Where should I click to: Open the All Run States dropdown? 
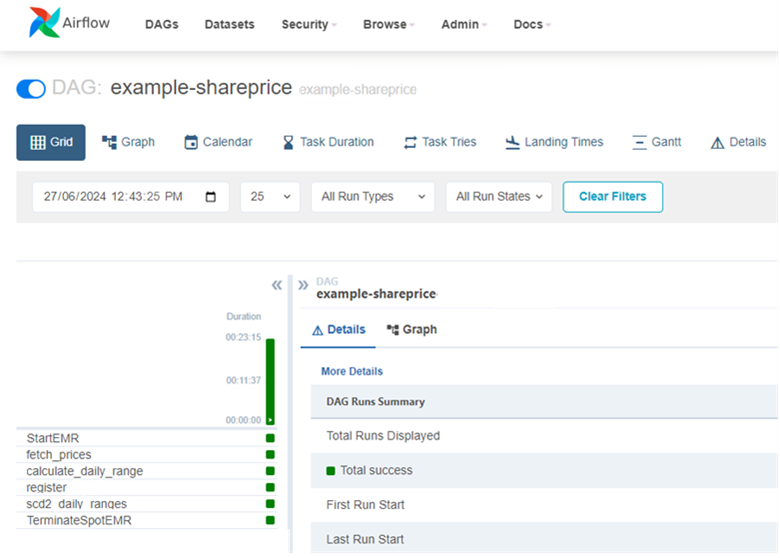point(499,197)
